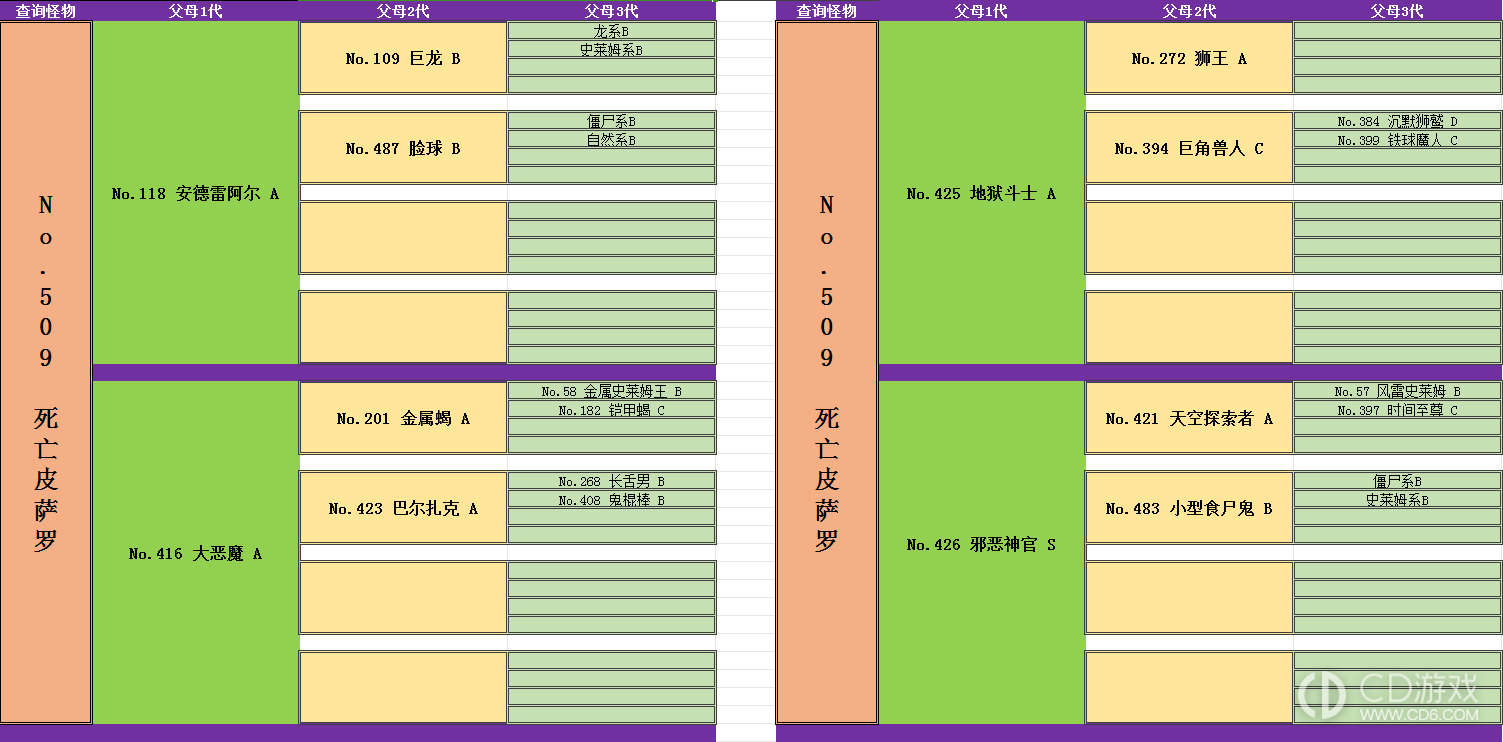1503x742 pixels.
Task: Click the No.394 巨角兽人 C cell
Action: point(1189,148)
